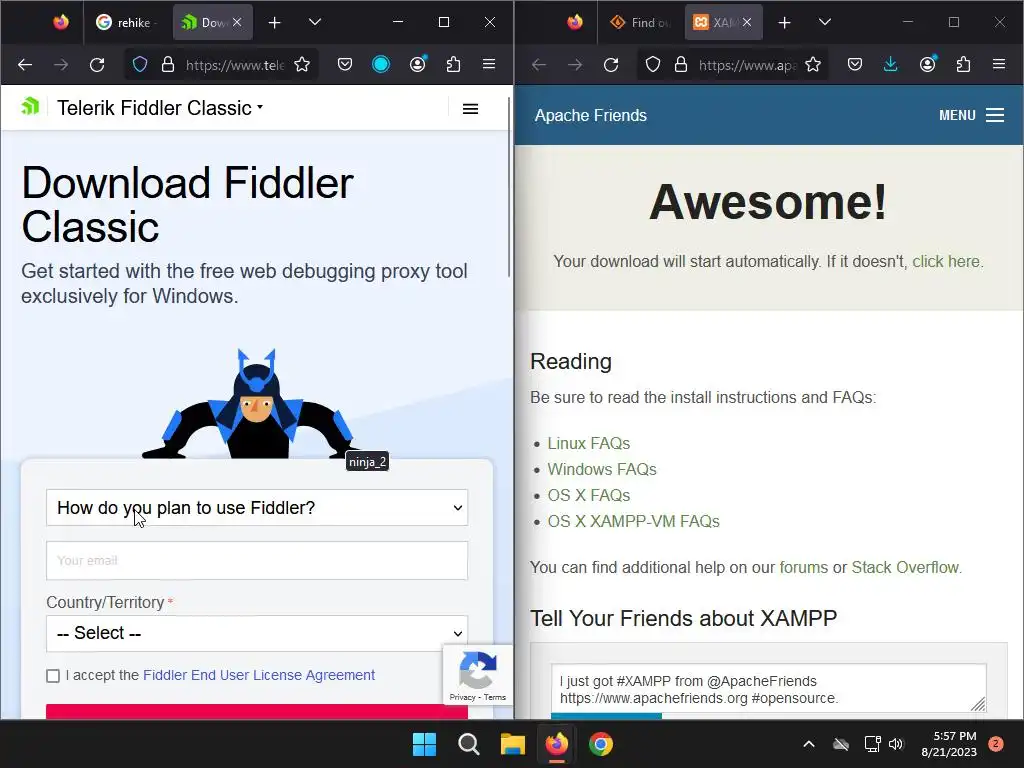Open tracking protection shield on Telerik page
The width and height of the screenshot is (1024, 768).
pyautogui.click(x=140, y=65)
